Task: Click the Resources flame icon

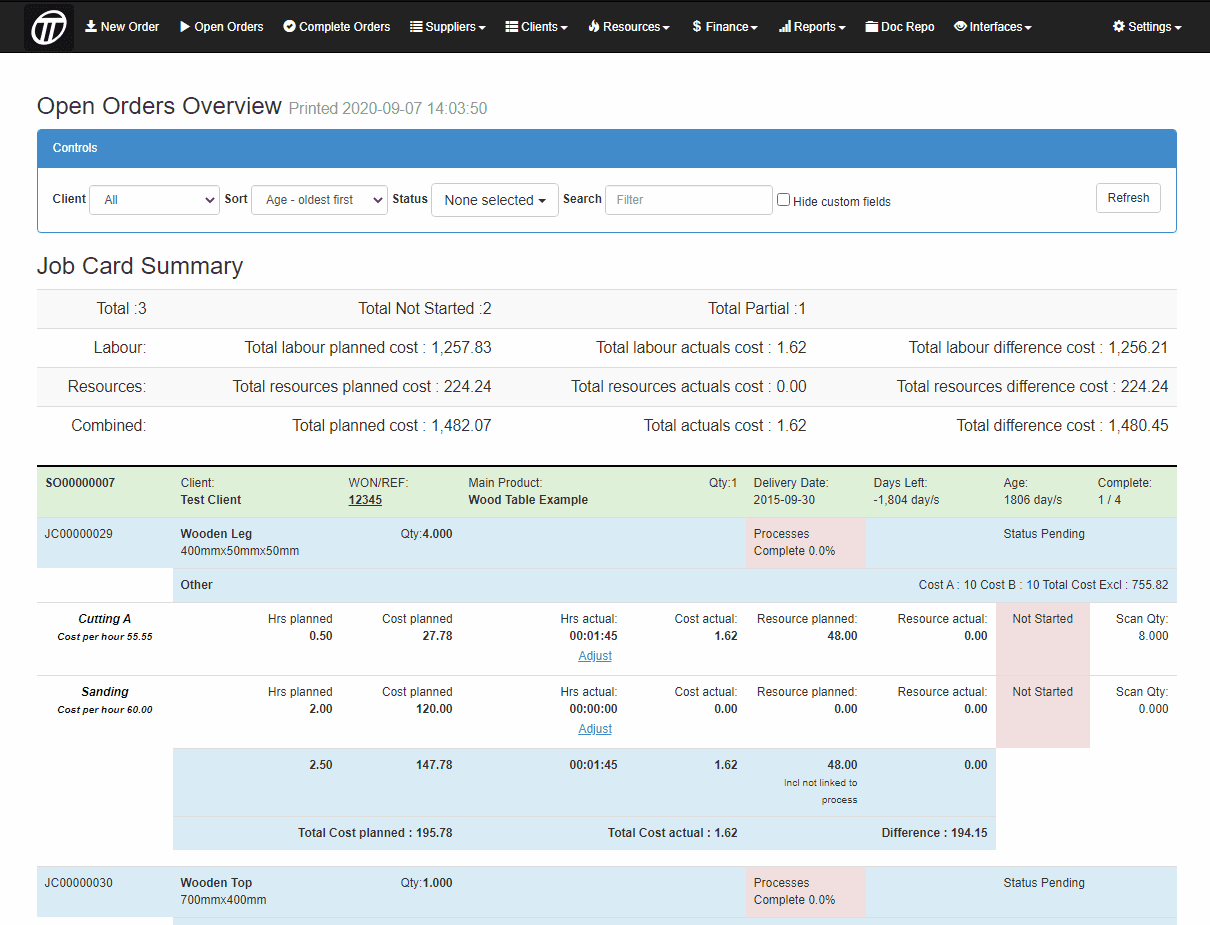Action: tap(594, 27)
